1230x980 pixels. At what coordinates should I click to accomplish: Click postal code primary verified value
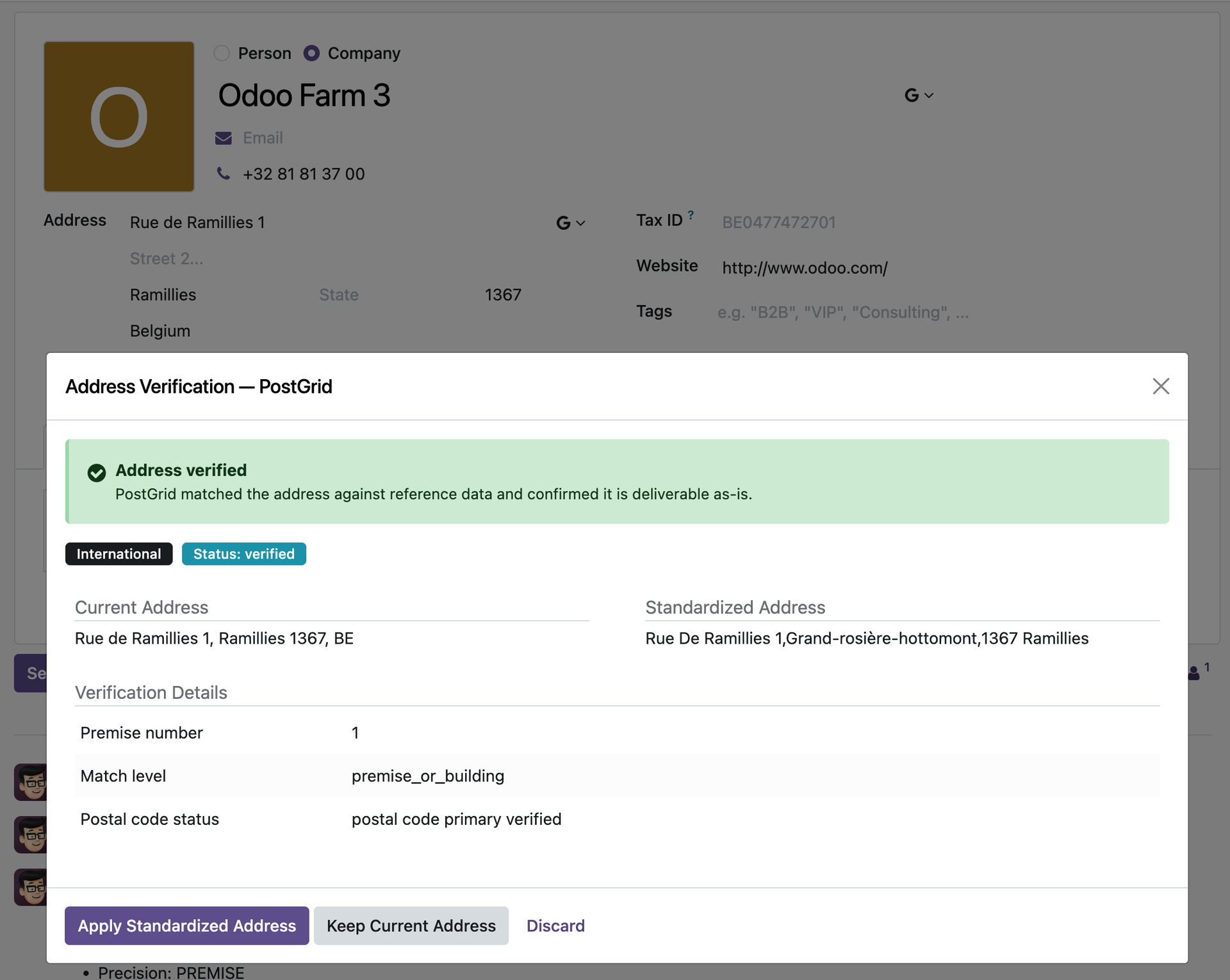tap(456, 819)
